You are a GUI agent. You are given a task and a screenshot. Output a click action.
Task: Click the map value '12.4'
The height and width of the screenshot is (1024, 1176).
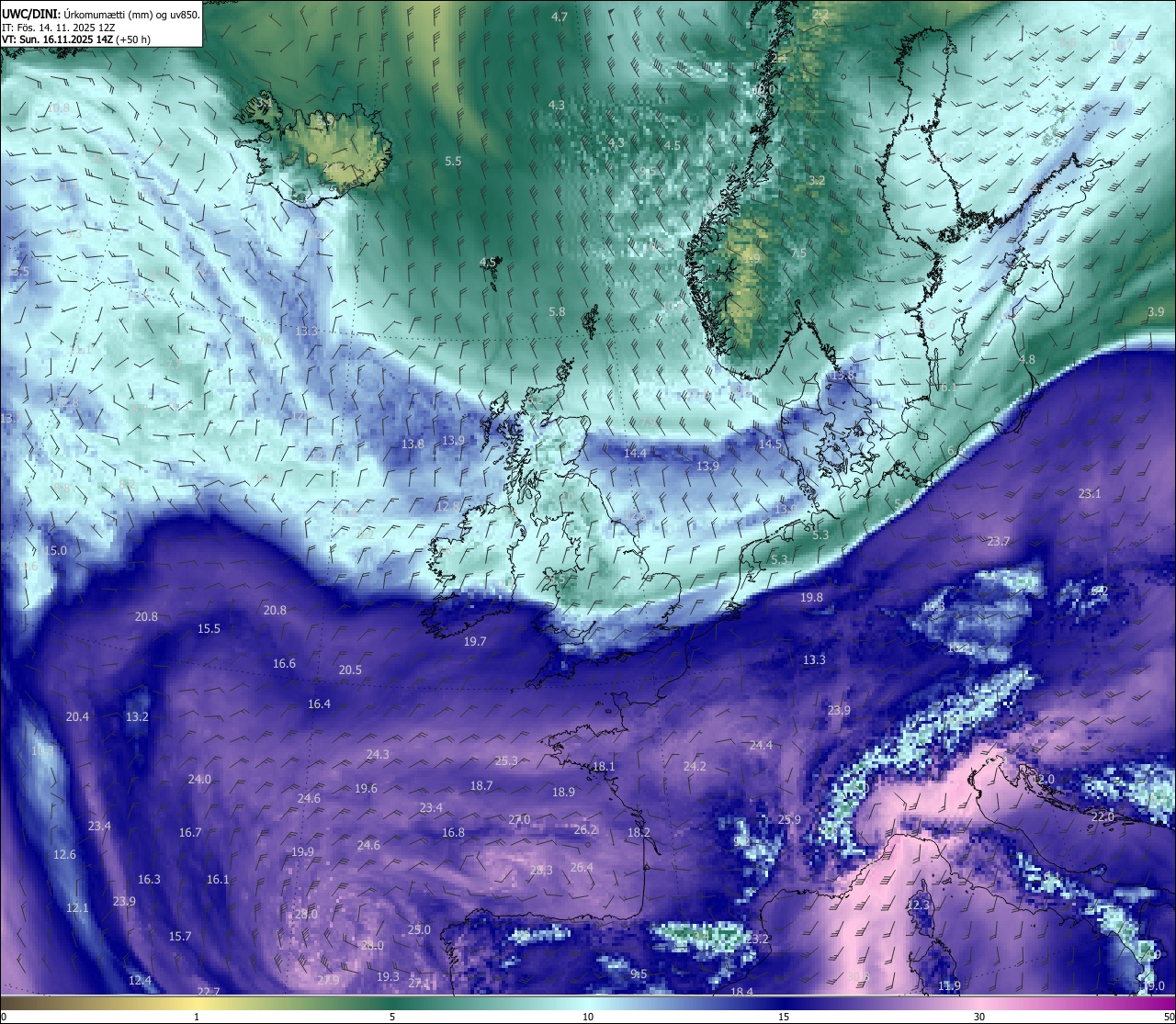click(140, 980)
